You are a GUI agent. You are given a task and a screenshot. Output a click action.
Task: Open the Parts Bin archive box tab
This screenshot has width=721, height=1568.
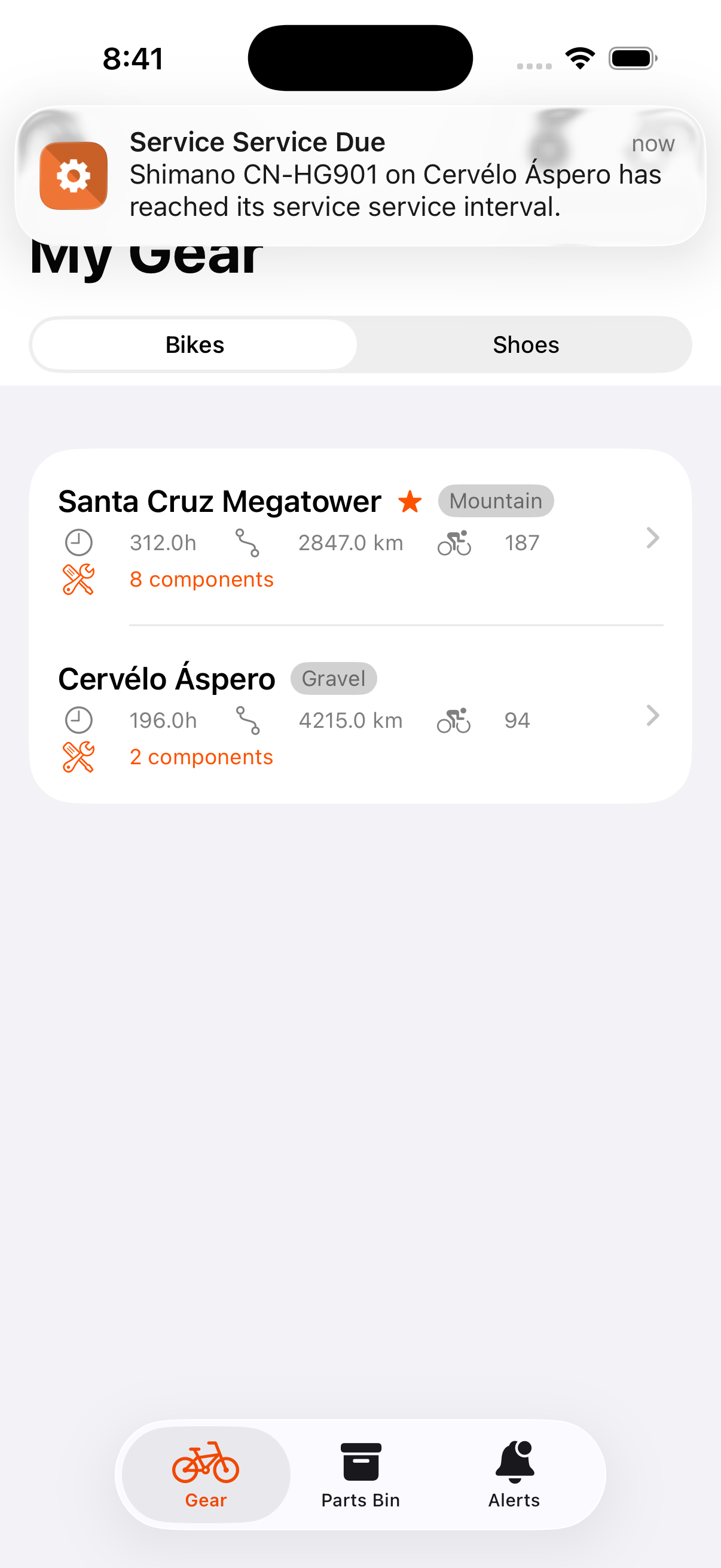click(x=361, y=1474)
